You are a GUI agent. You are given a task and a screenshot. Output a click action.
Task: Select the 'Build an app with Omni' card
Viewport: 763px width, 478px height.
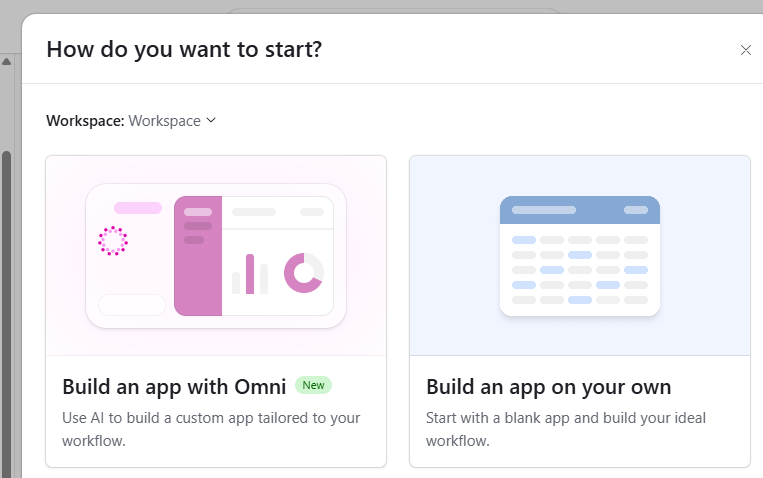pyautogui.click(x=216, y=312)
